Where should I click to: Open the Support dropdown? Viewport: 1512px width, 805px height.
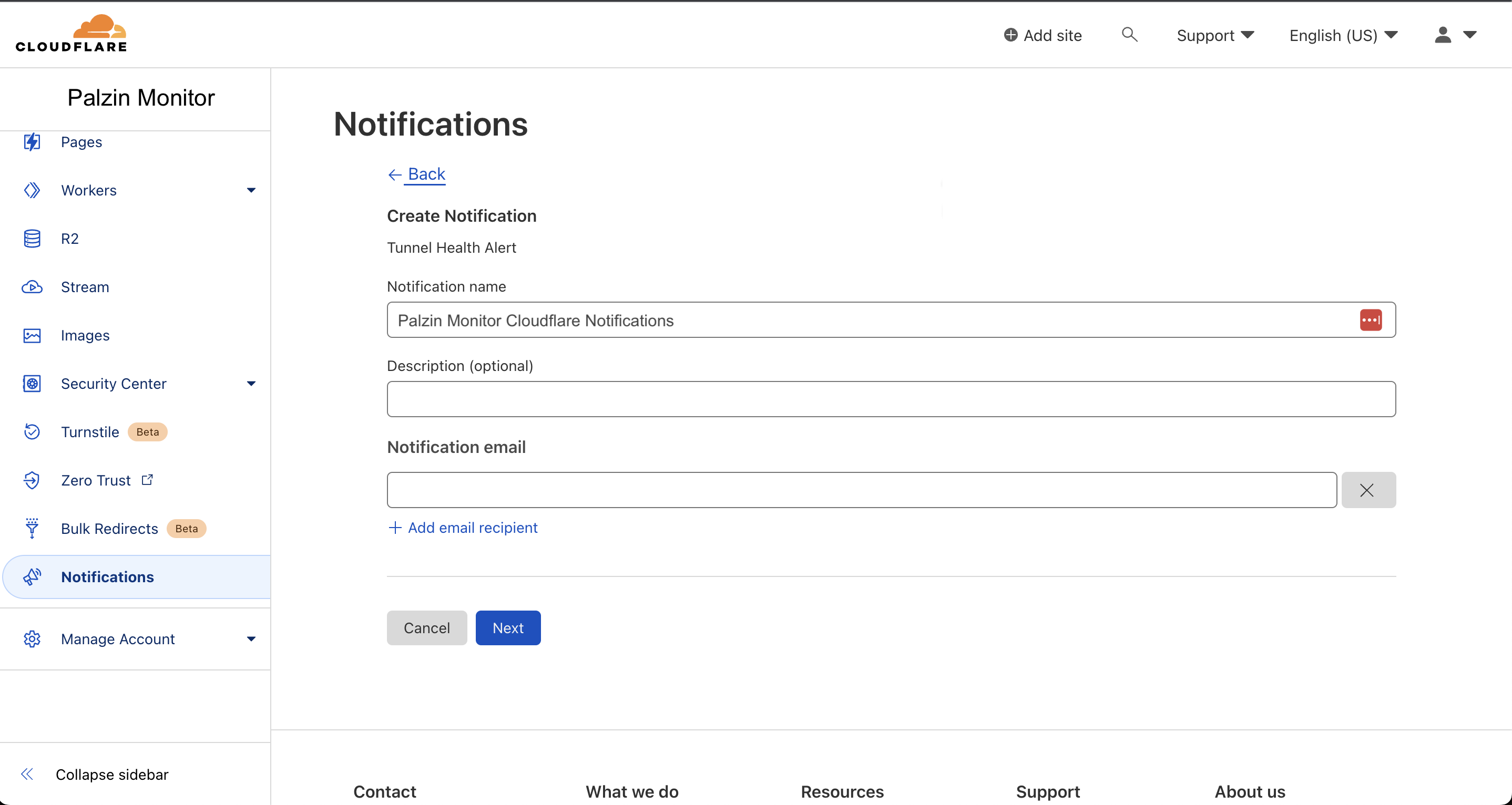(x=1215, y=35)
